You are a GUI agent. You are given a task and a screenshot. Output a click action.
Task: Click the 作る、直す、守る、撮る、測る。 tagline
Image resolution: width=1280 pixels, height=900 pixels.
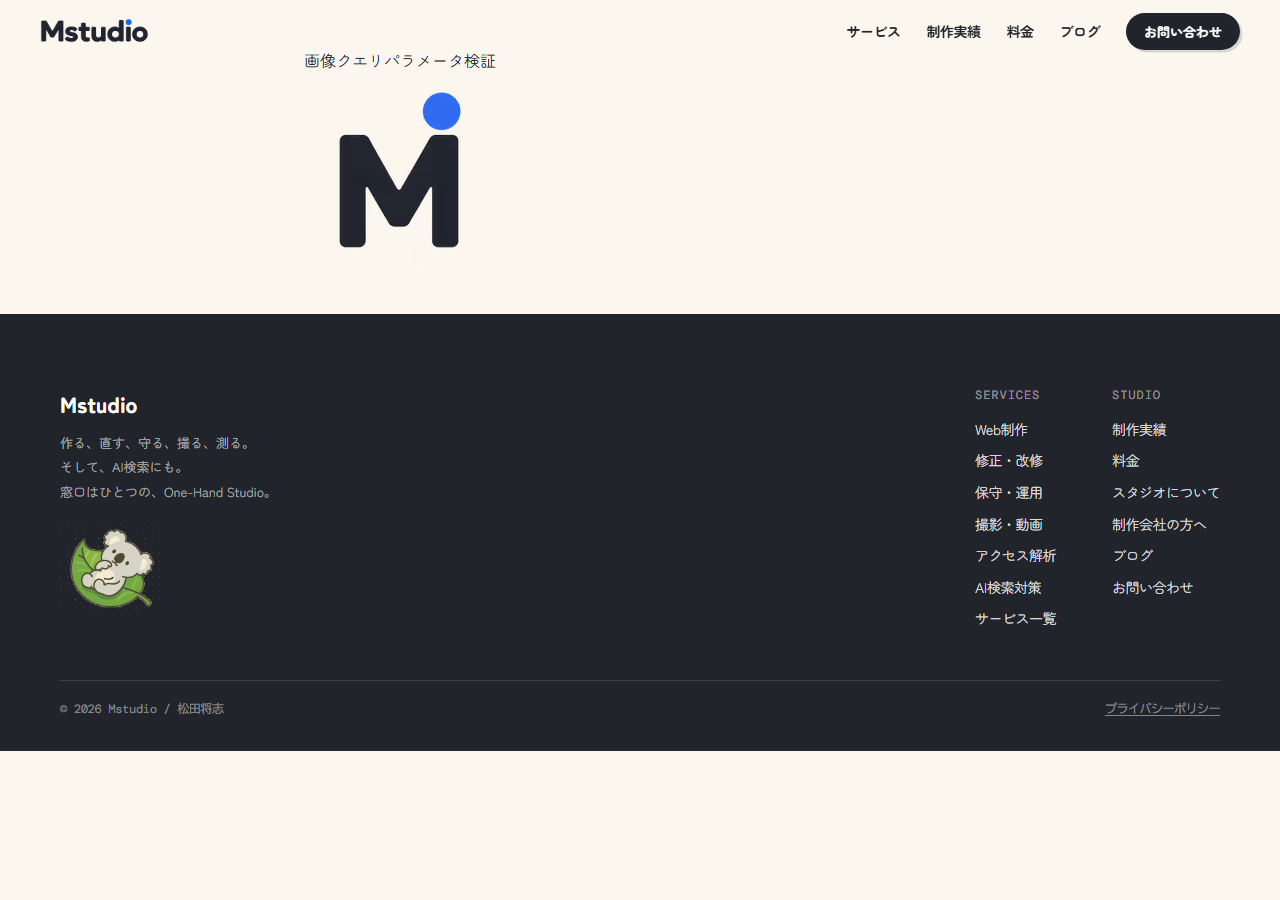click(158, 443)
